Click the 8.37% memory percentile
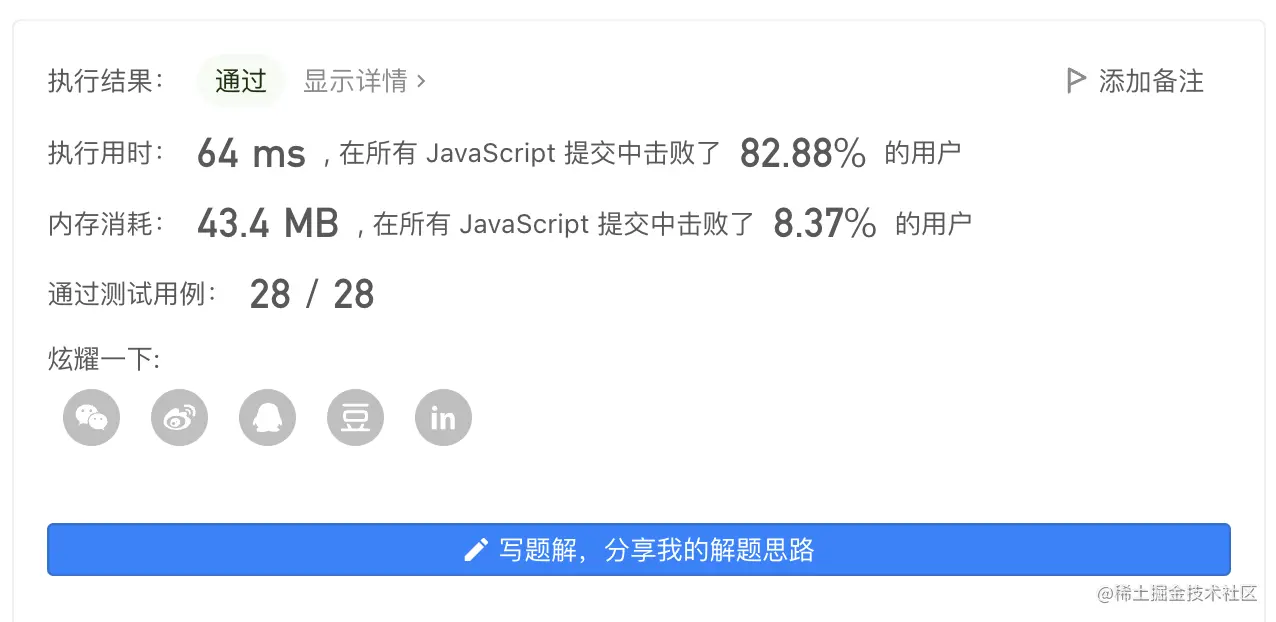The image size is (1276, 622). tap(825, 224)
